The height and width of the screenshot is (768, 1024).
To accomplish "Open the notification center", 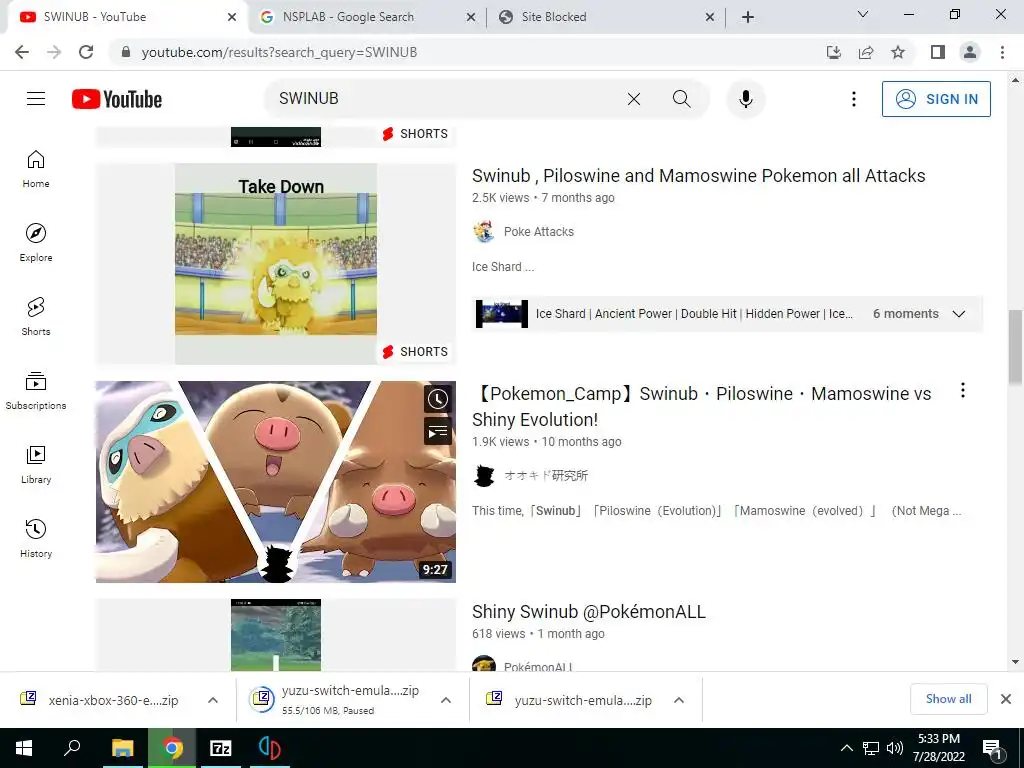I will pos(992,748).
